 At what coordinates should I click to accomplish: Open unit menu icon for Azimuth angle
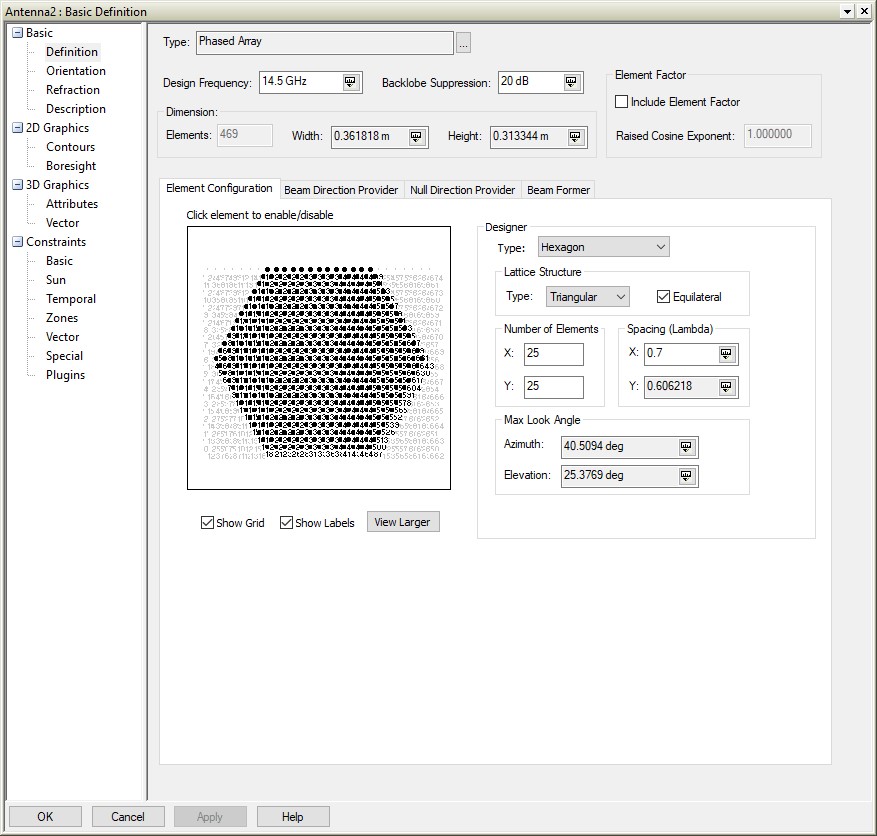point(686,447)
